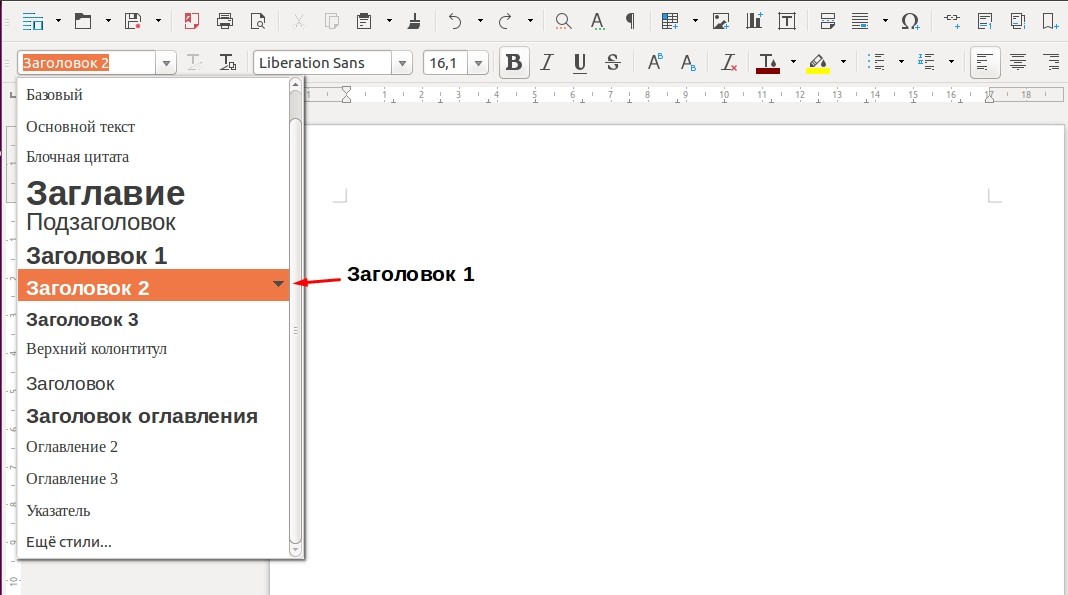
Task: Open numbered list style dropdown arrow
Action: click(952, 62)
